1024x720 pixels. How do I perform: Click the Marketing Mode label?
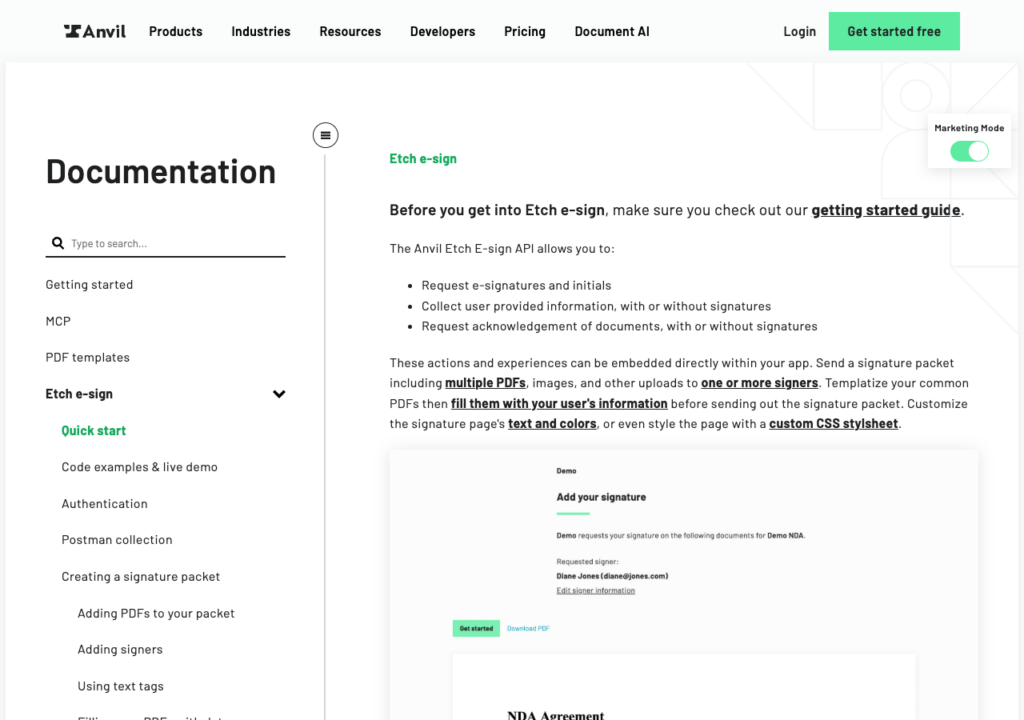969,128
